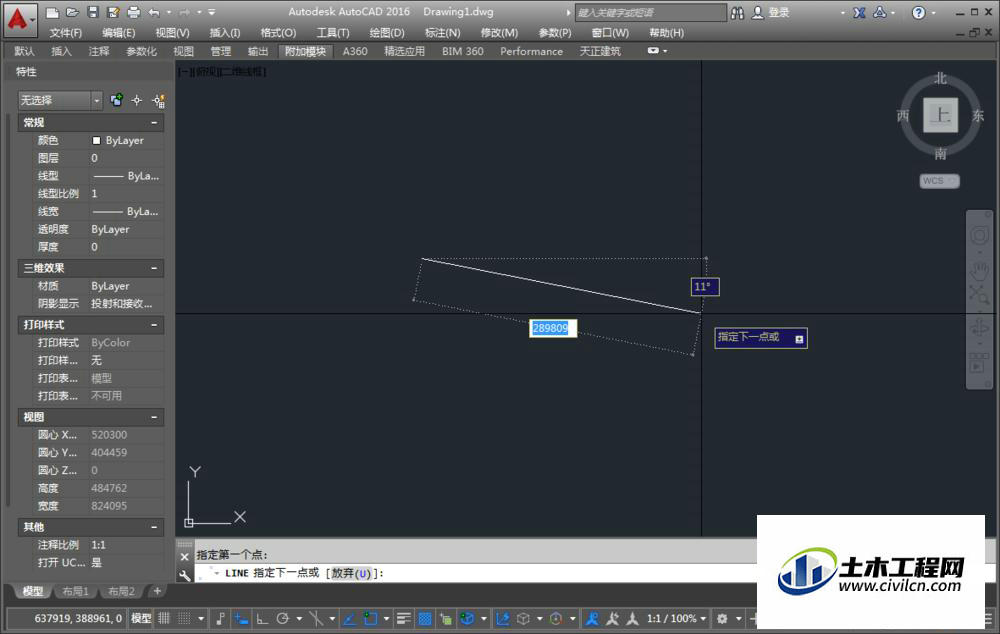
Task: Collapse the 三维效果 properties section
Action: [x=154, y=269]
